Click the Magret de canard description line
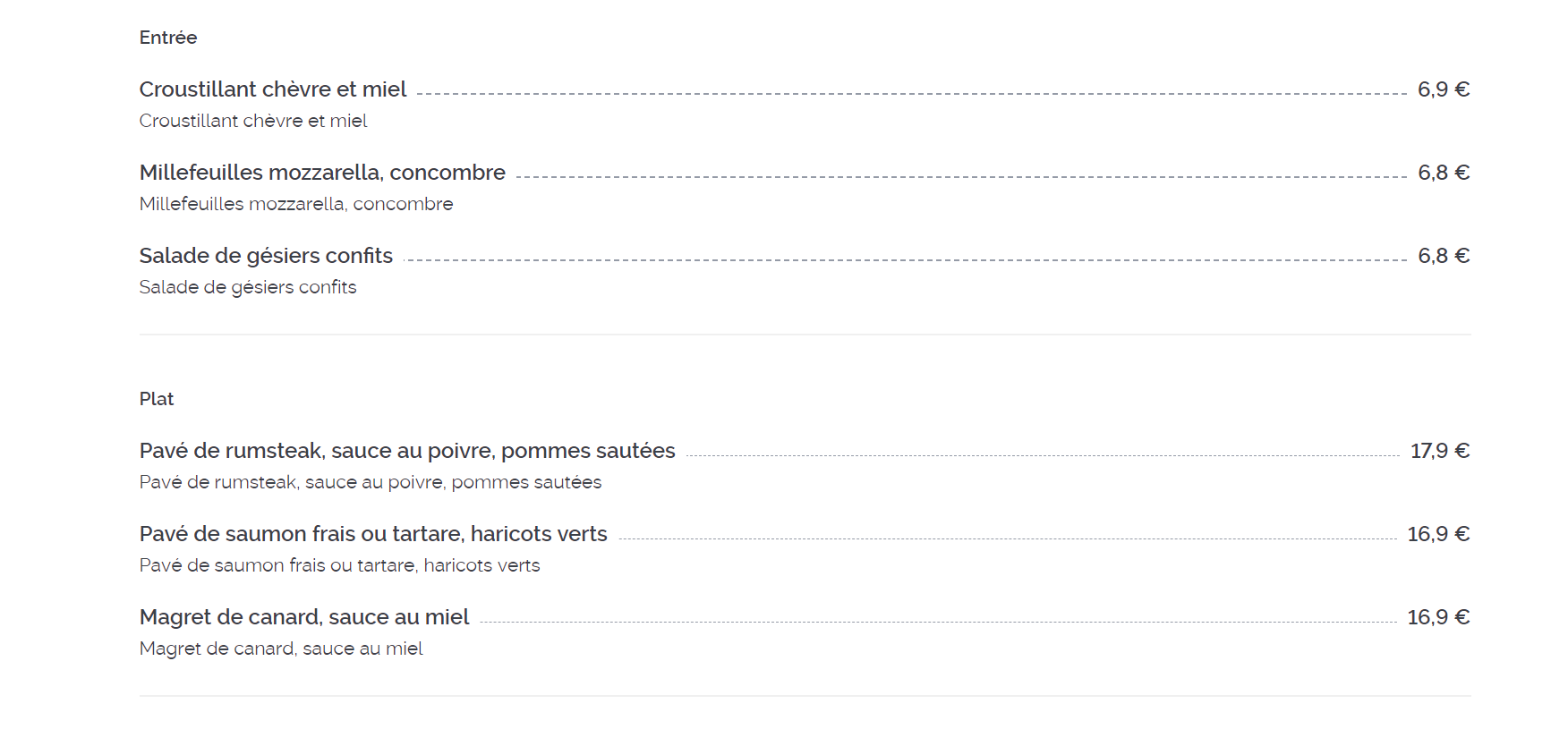The width and height of the screenshot is (1568, 746). [281, 649]
